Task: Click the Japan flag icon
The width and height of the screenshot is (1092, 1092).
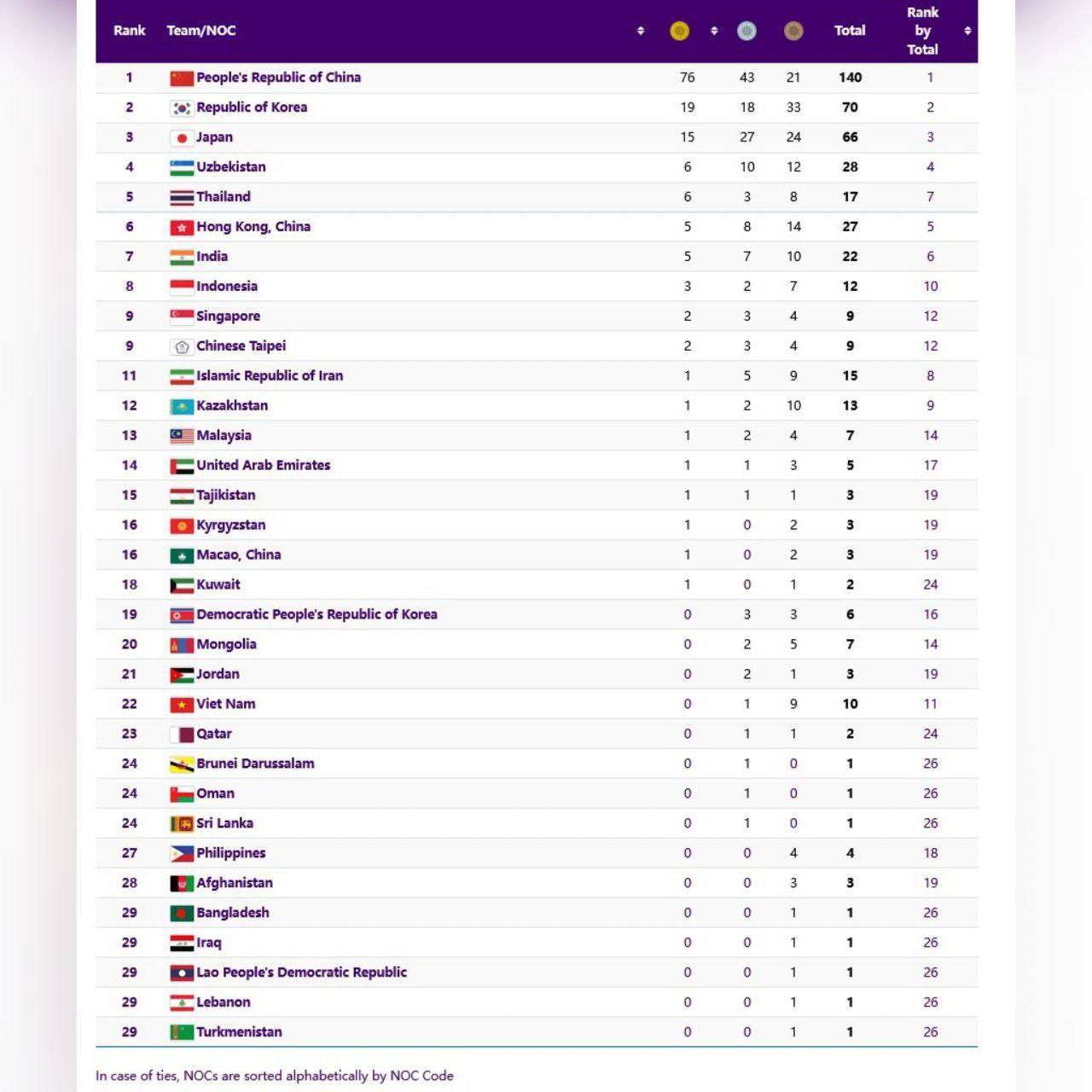Action: [x=182, y=138]
